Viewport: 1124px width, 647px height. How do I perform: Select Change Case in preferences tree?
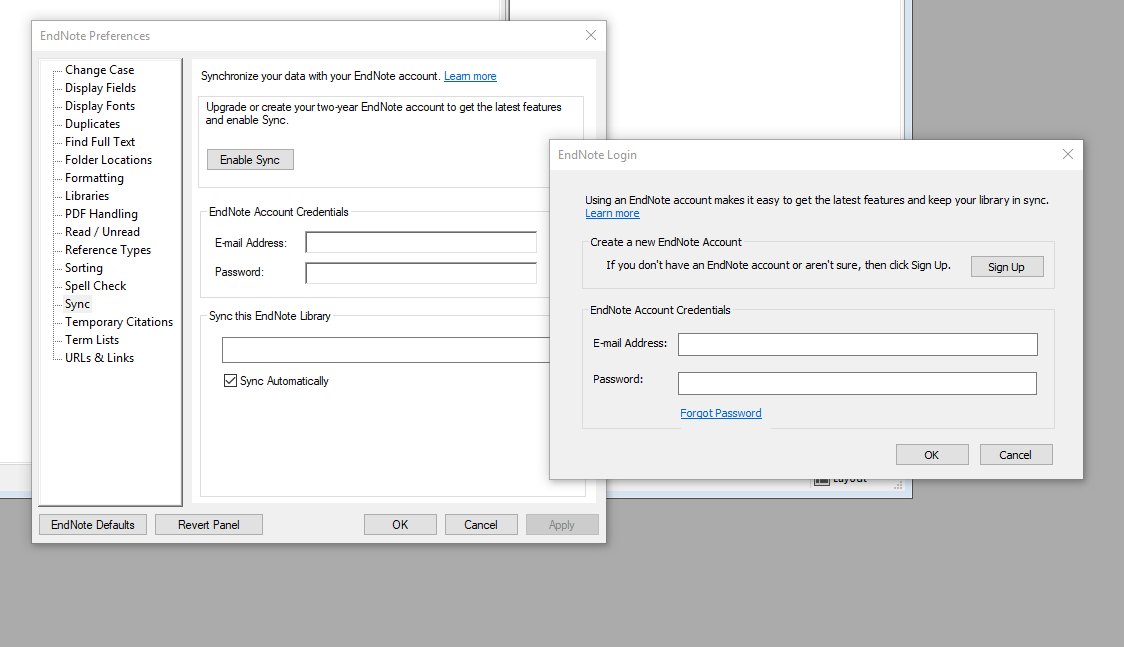[99, 70]
